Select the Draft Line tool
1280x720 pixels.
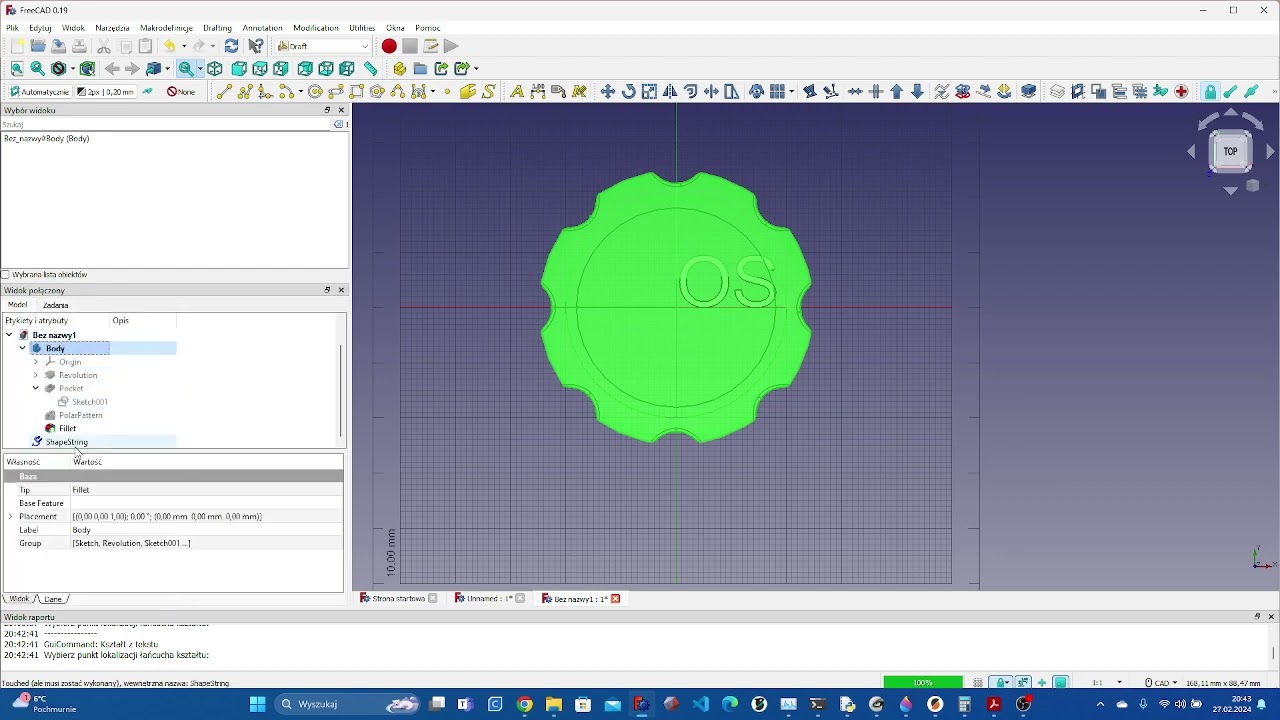tap(224, 92)
